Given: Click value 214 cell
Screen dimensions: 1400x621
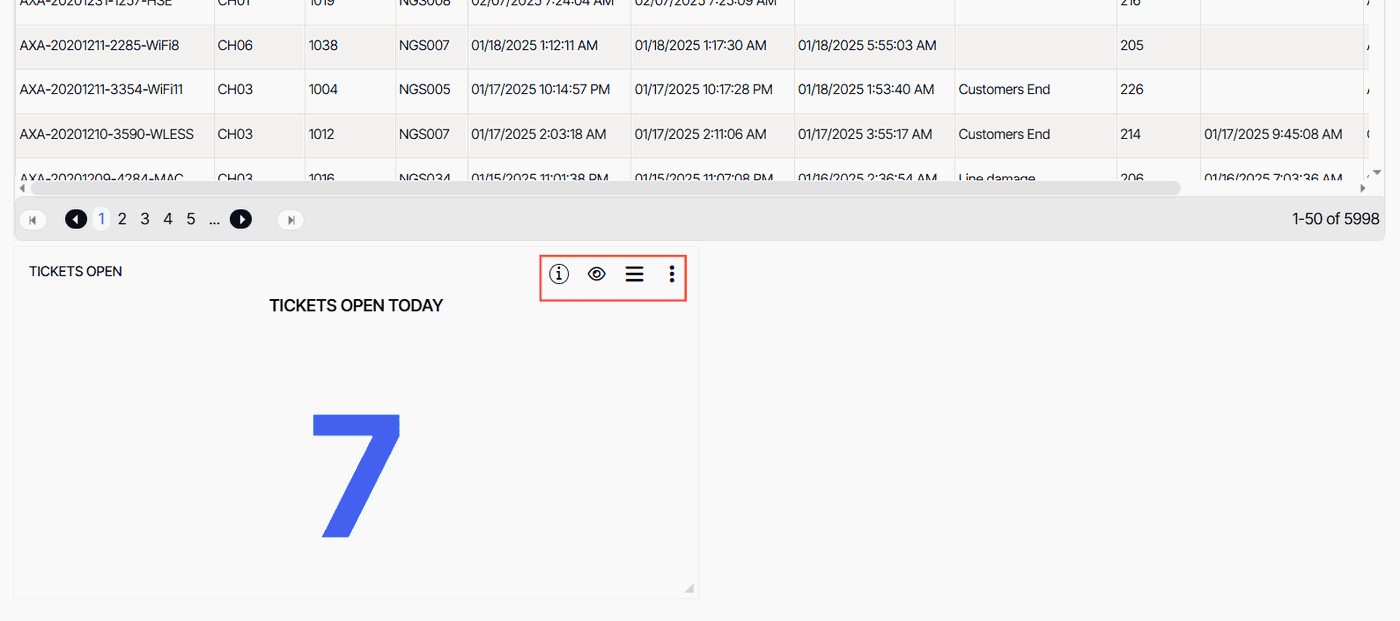Looking at the screenshot, I should click(1159, 135).
